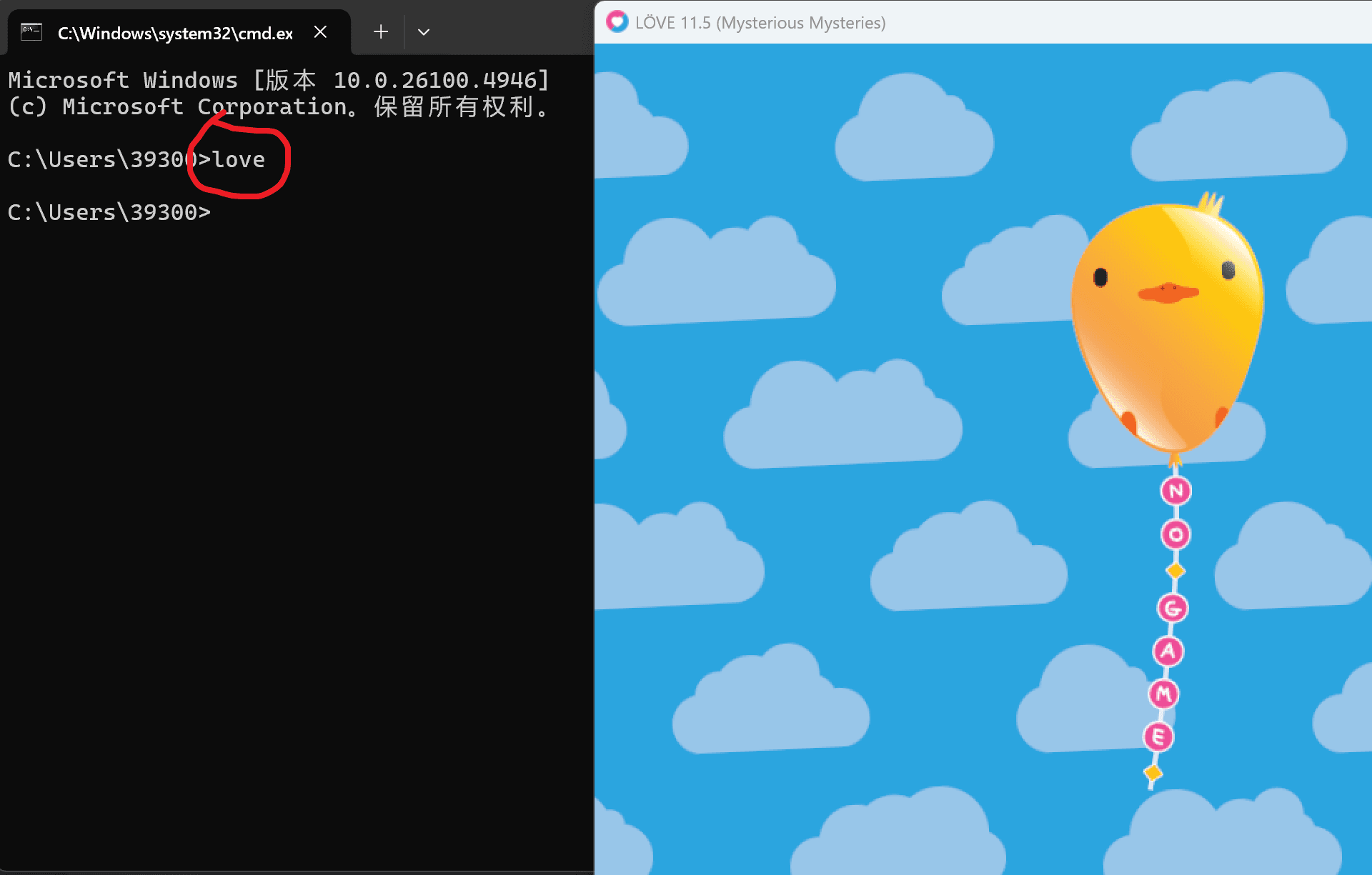
Task: Click the yellow diamond on the balloon string
Action: click(x=1175, y=570)
